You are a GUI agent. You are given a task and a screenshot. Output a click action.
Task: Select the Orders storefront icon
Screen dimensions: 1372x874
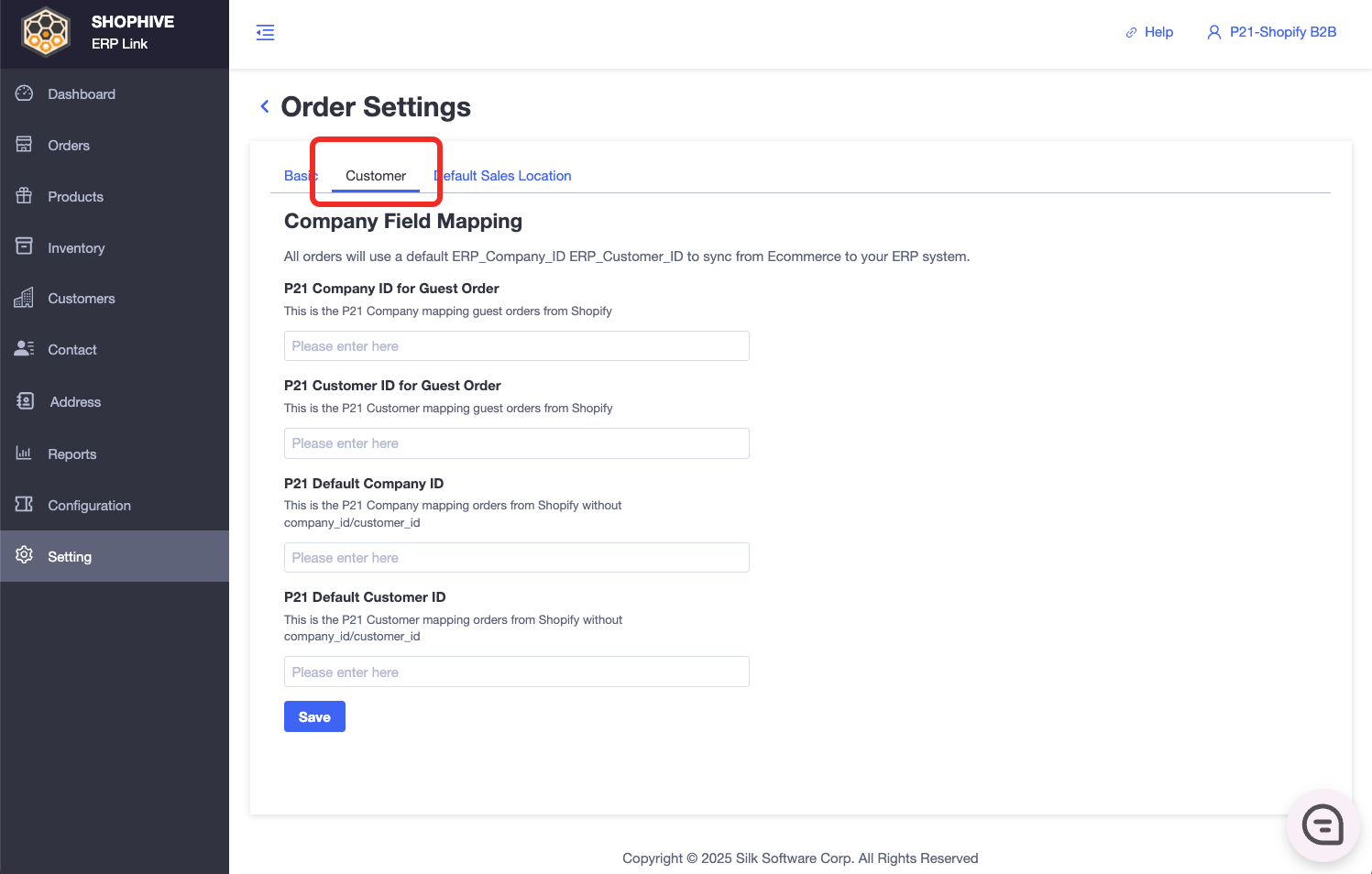click(x=25, y=145)
